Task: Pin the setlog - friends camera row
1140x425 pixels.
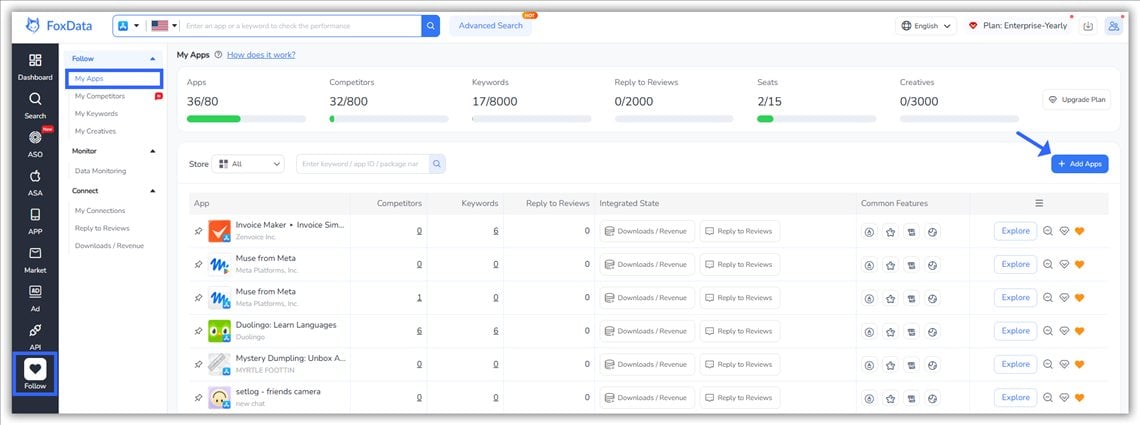Action: point(198,398)
